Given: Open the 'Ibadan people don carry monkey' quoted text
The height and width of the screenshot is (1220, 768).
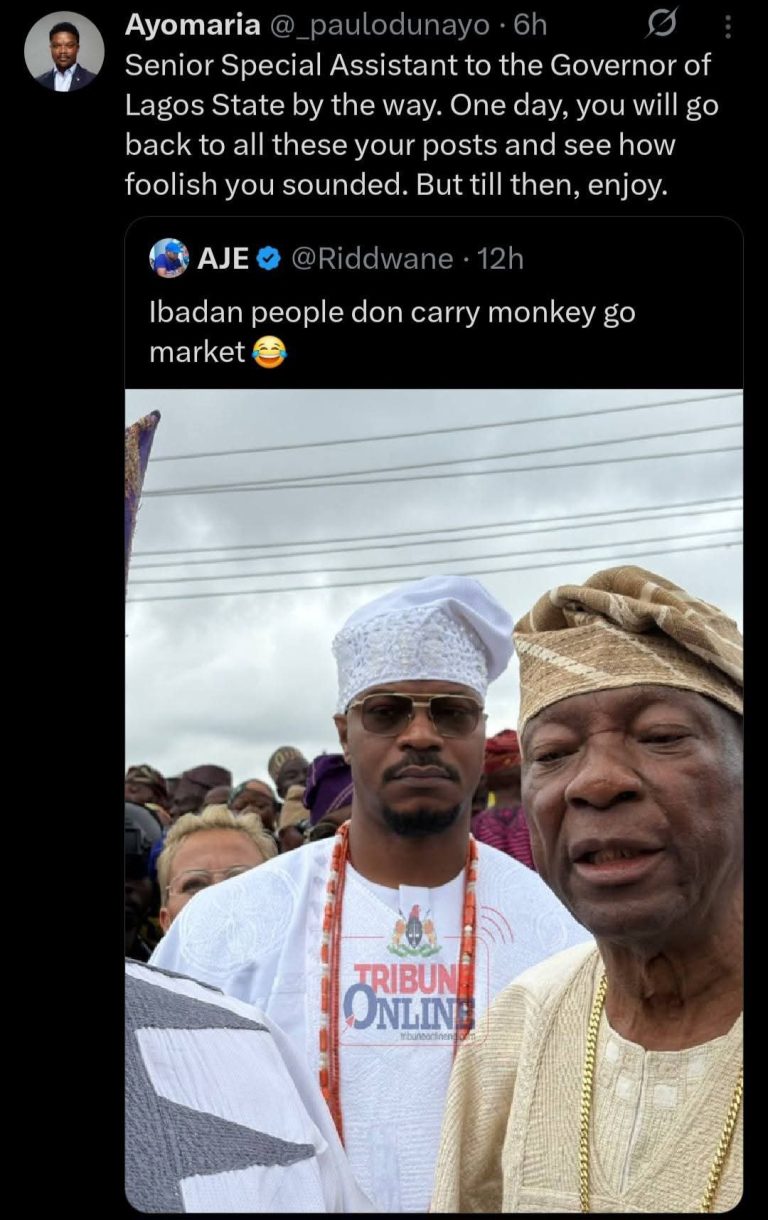Looking at the screenshot, I should (x=392, y=331).
